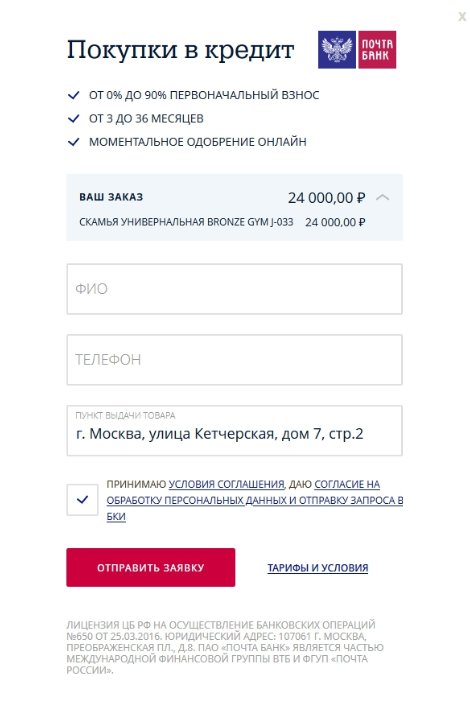470x705 pixels.
Task: Click the red Почта Банк logo tile
Action: click(377, 49)
